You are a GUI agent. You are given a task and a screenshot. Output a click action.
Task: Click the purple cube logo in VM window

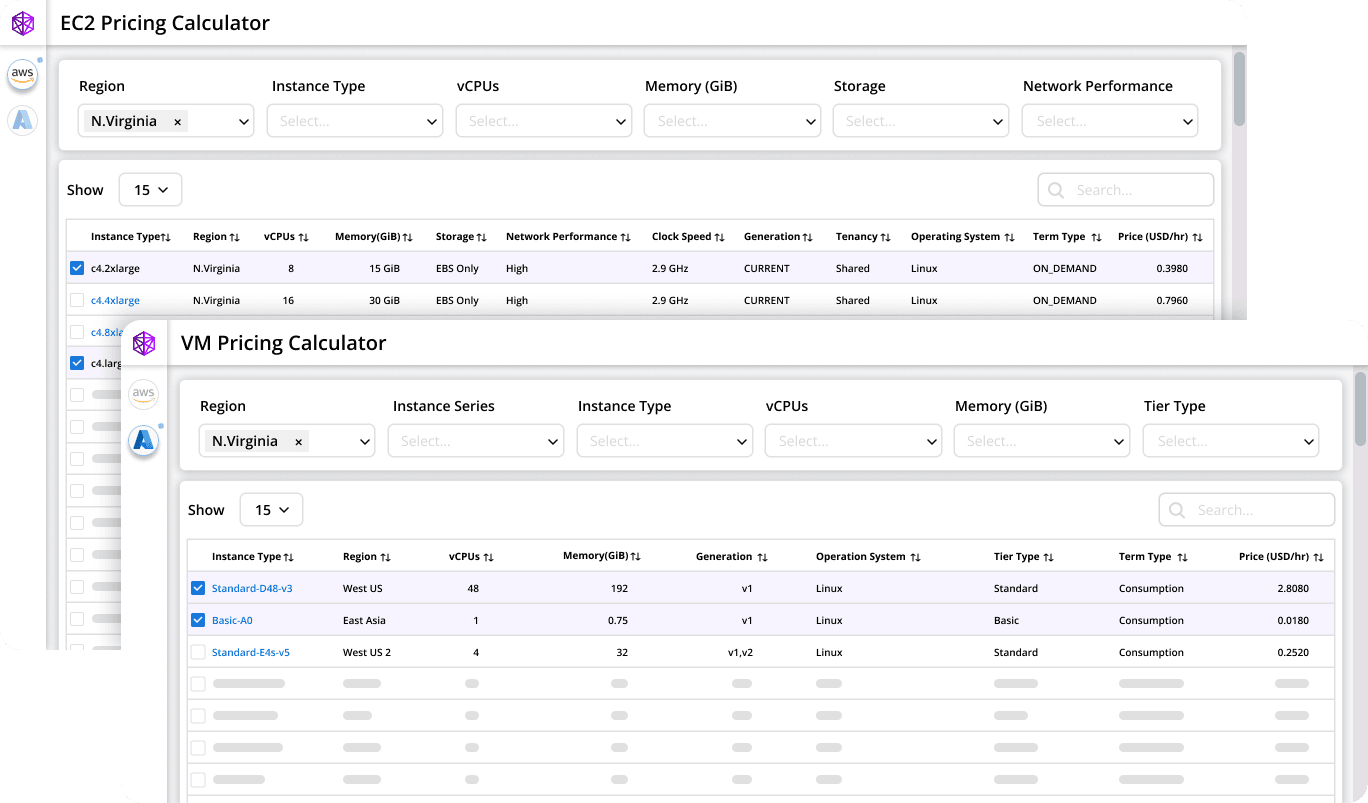point(144,343)
